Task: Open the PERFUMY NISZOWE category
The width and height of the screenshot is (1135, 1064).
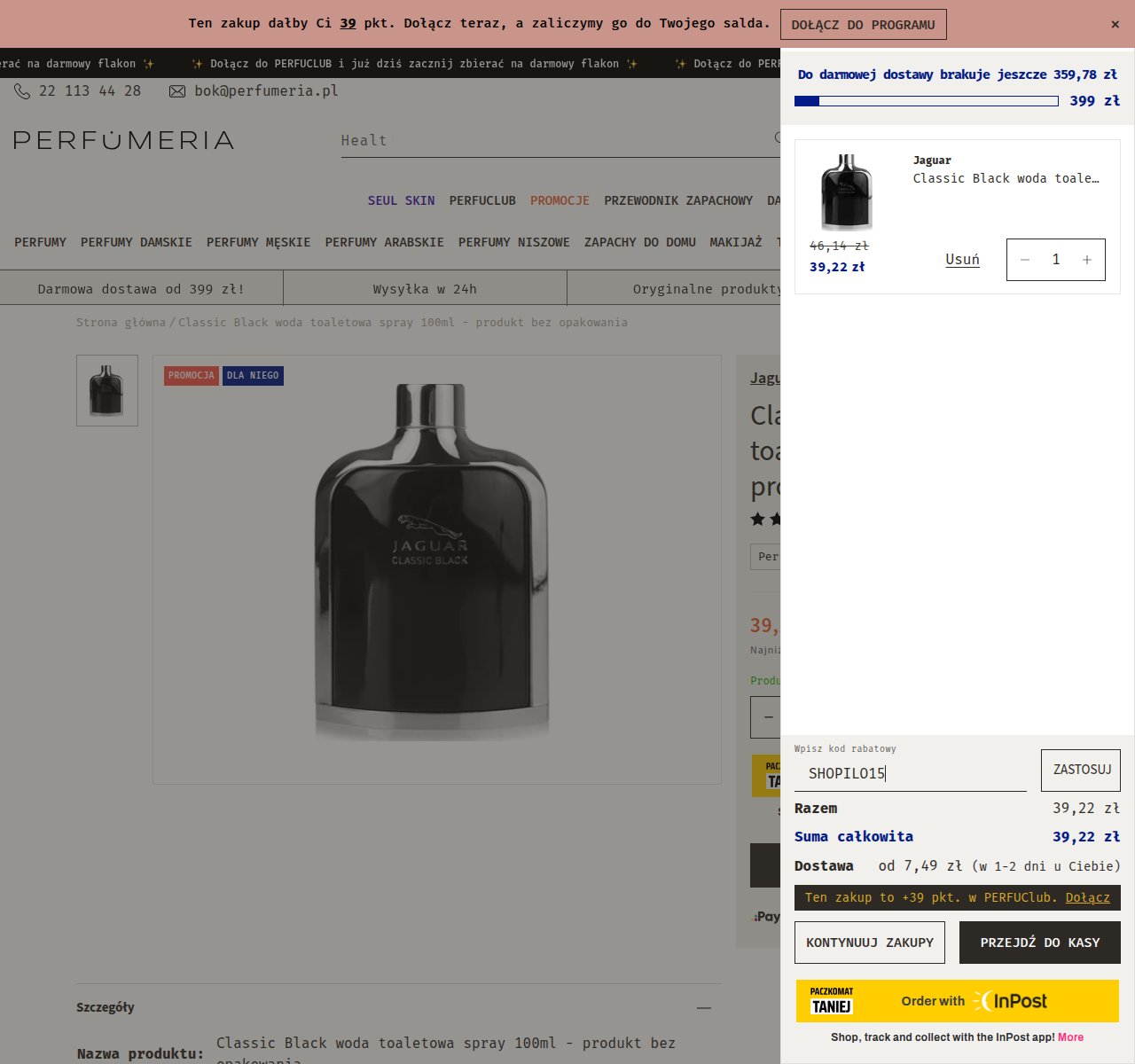Action: (514, 242)
